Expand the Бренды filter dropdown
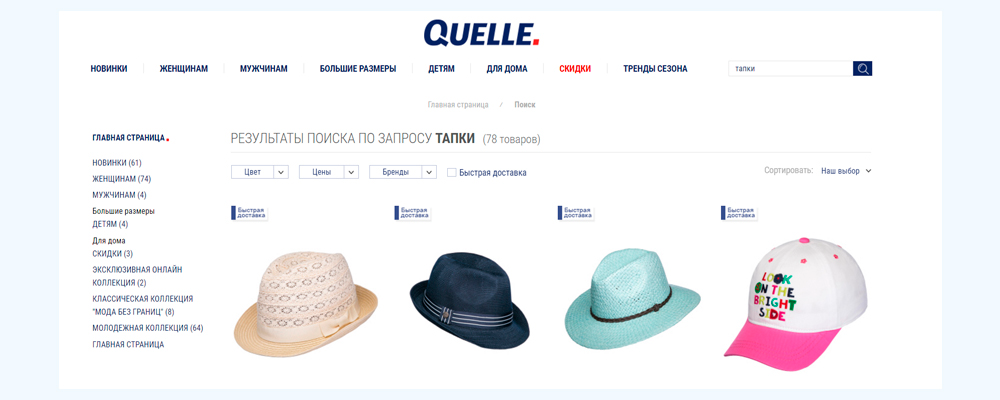Viewport: 1000px width, 400px height. (403, 172)
